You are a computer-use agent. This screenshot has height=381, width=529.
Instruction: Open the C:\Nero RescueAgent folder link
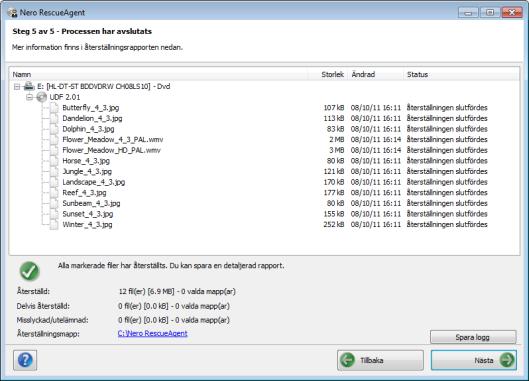152,333
